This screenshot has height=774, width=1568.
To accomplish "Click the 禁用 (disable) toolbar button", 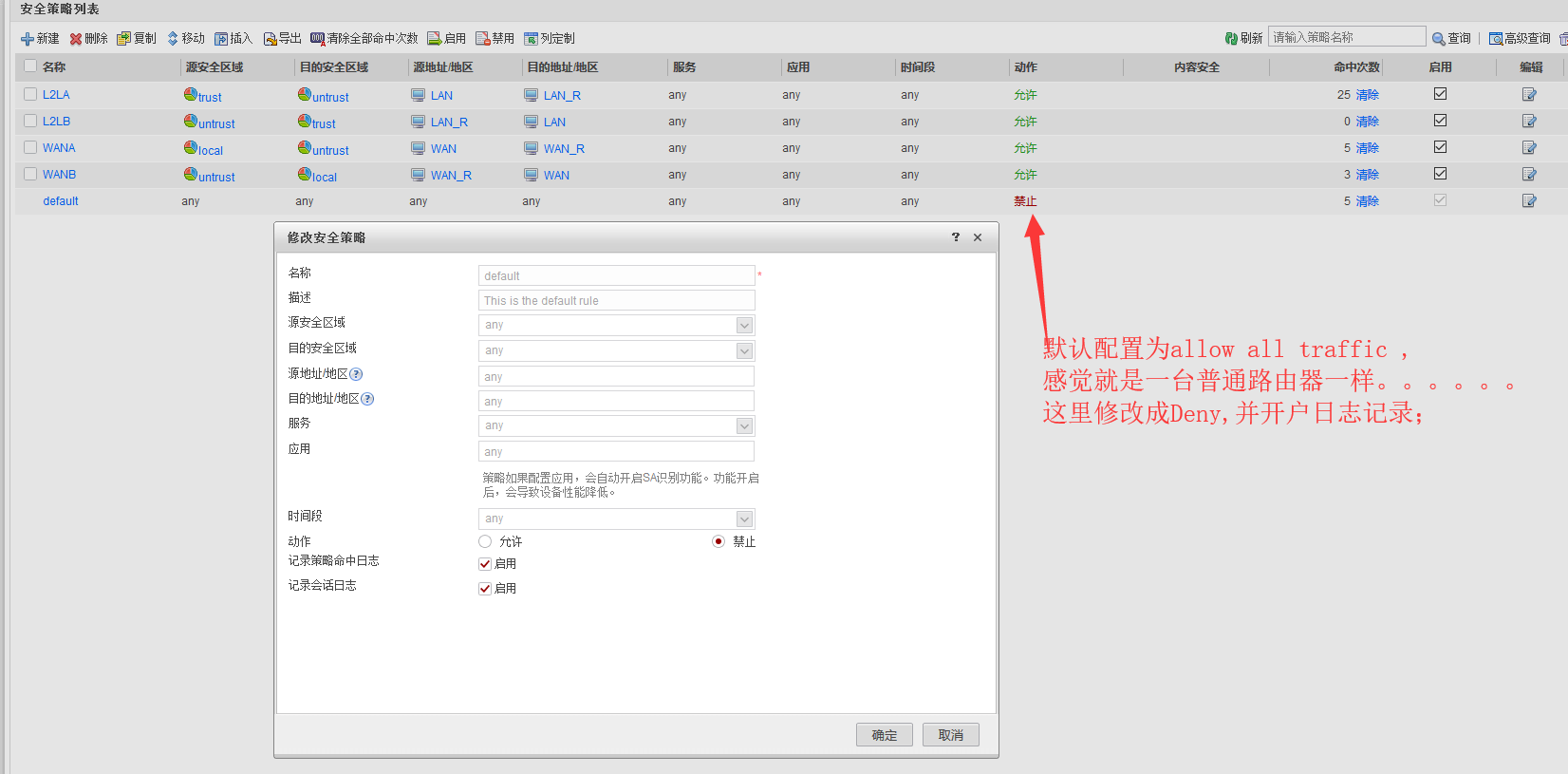I will tap(495, 39).
